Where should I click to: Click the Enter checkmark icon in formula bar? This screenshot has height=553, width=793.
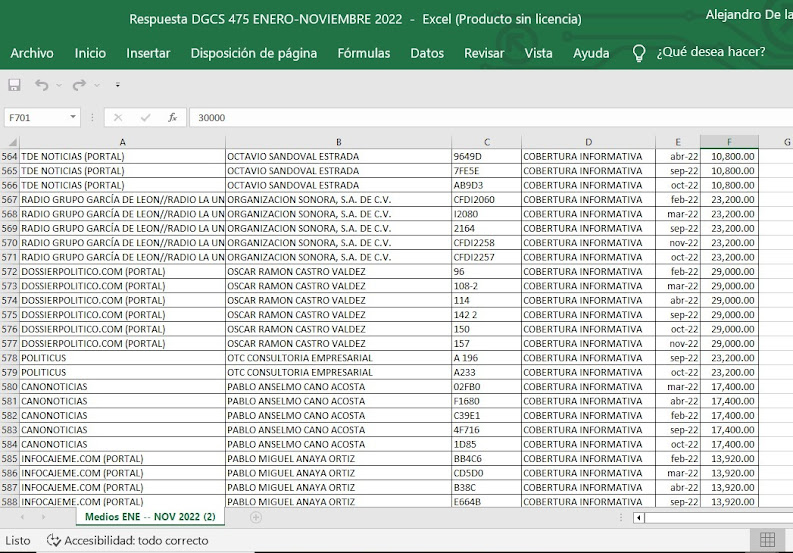(x=146, y=117)
